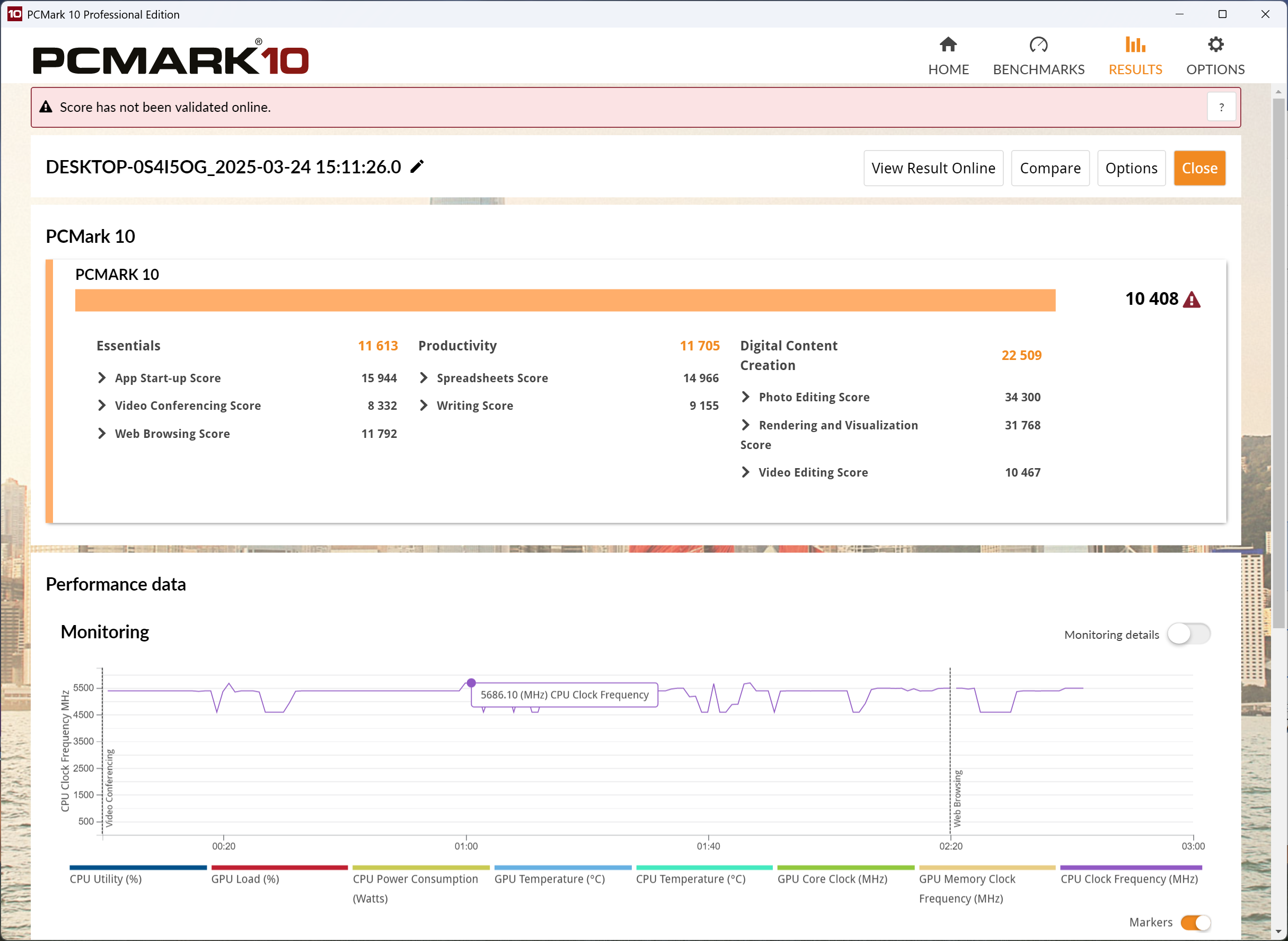This screenshot has height=941, width=1288.
Task: Select the RESULTS tab
Action: (1135, 56)
